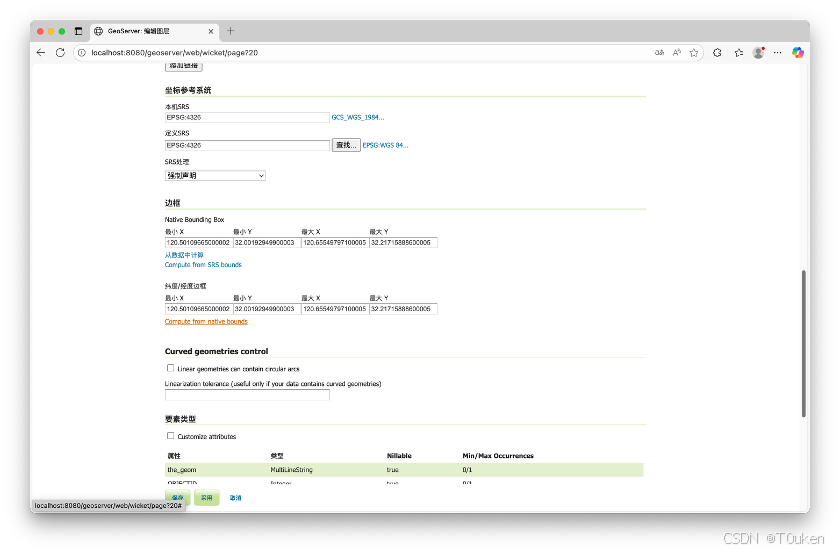Viewport: 840px width, 554px height.
Task: Click the partially visible button above 坐标参考系统
Action: point(183,66)
